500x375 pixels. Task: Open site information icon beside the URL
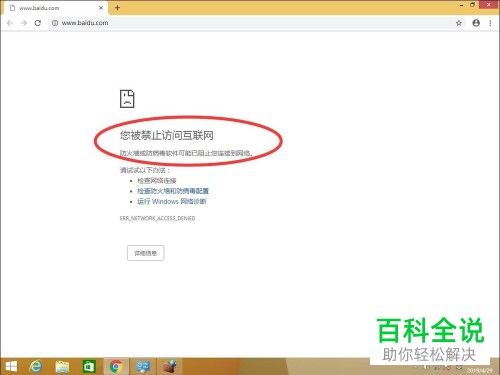pyautogui.click(x=55, y=23)
